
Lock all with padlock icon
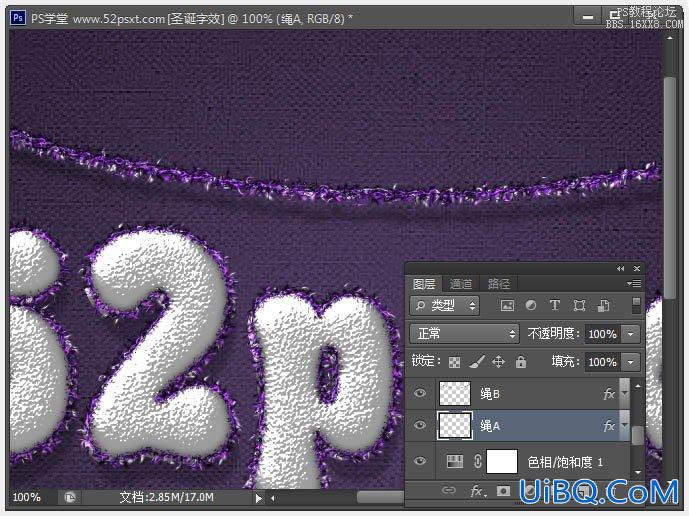pos(521,362)
